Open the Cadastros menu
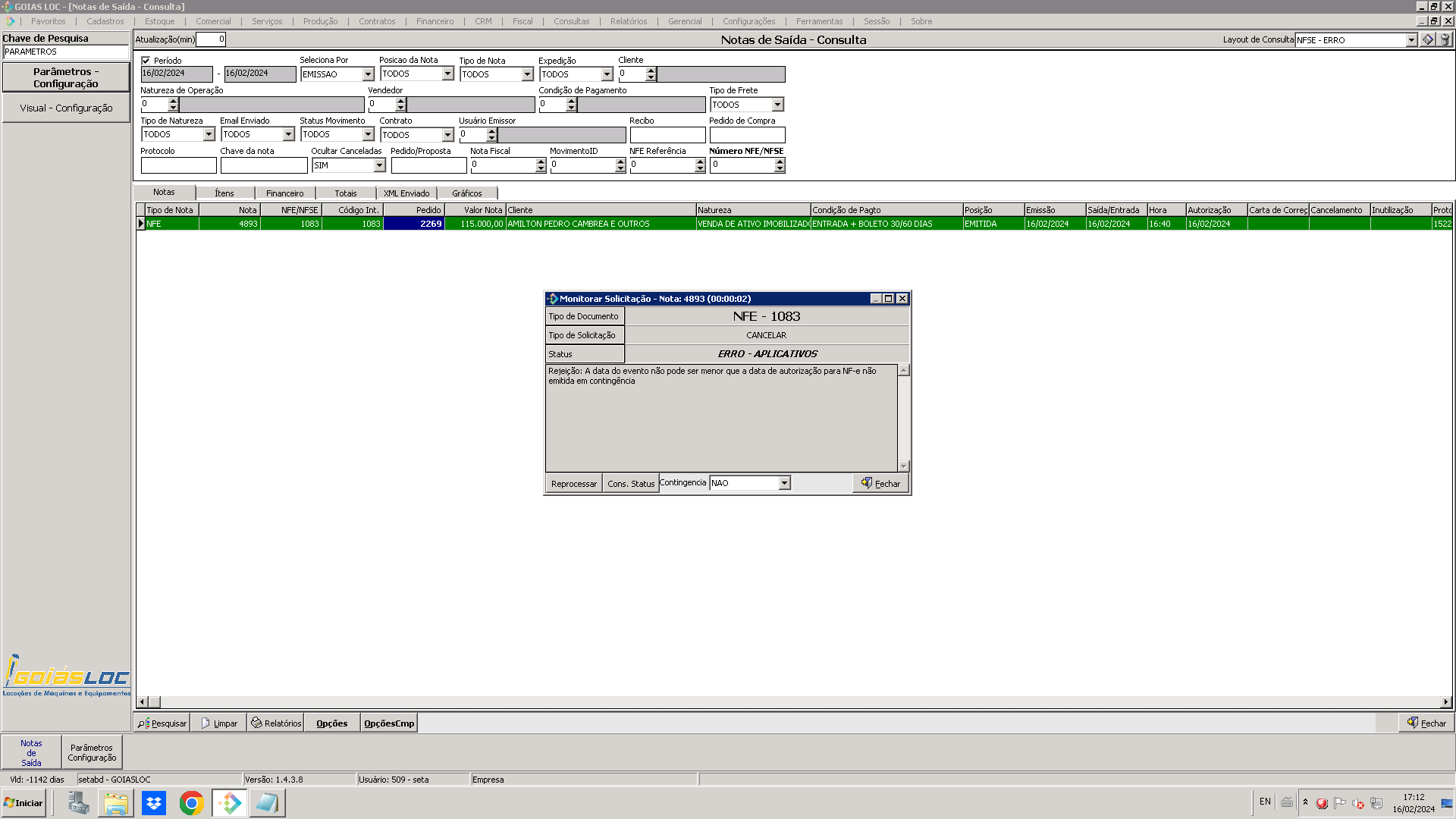Viewport: 1456px width, 819px height. coord(105,21)
